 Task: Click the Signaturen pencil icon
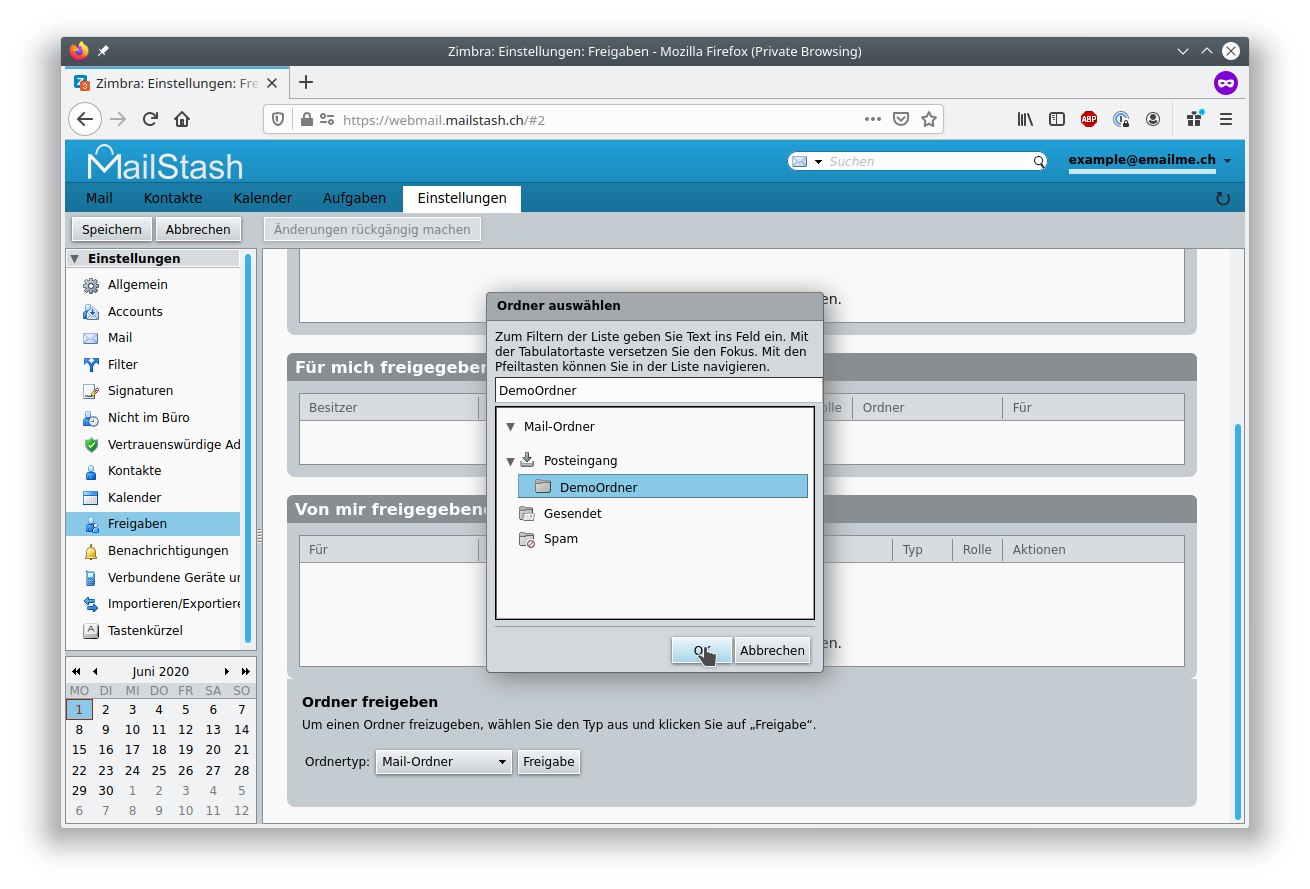tap(91, 391)
